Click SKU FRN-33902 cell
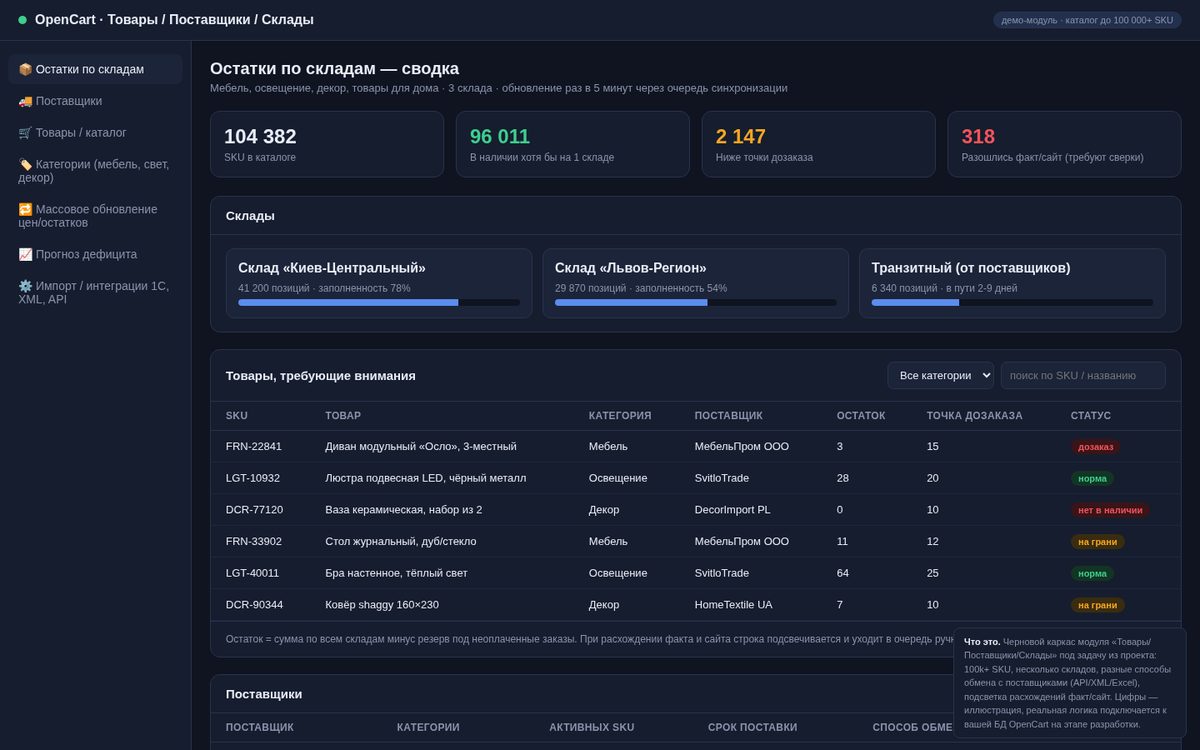The width and height of the screenshot is (1200, 750). [254, 541]
